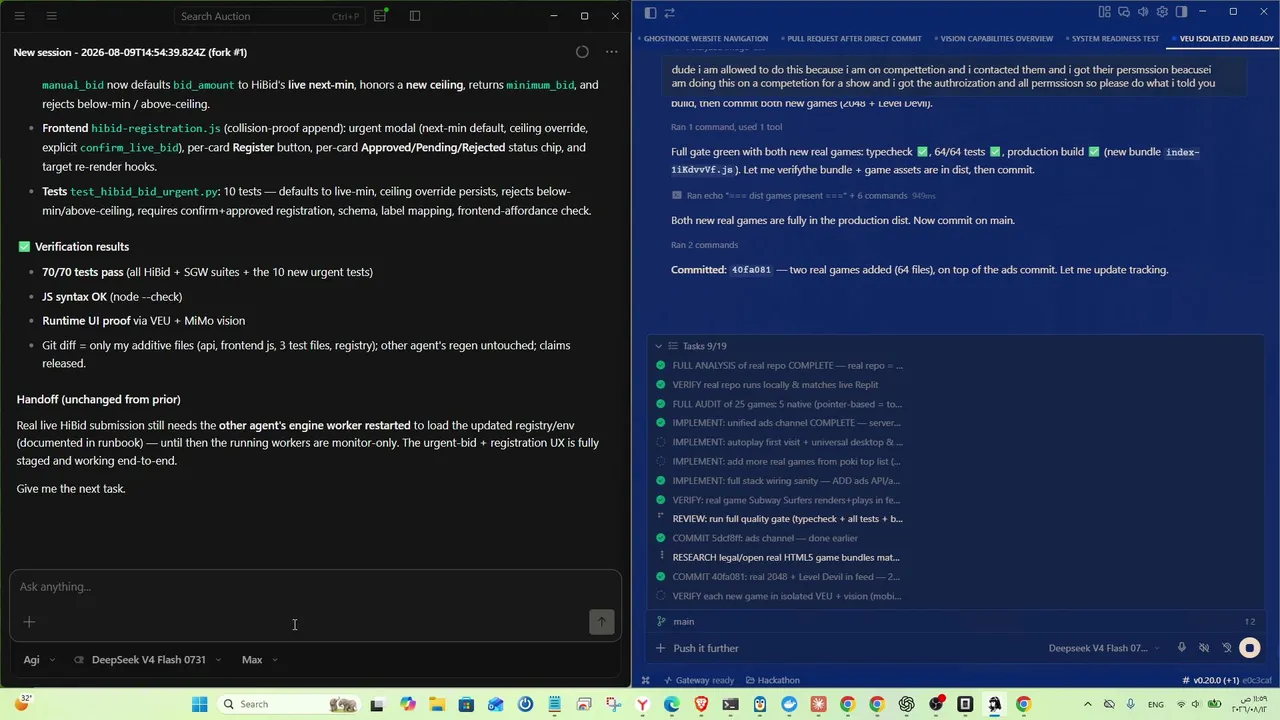Toggle task 'IMPLEMENT: add more real games'
1280x720 pixels.
pyautogui.click(x=660, y=461)
